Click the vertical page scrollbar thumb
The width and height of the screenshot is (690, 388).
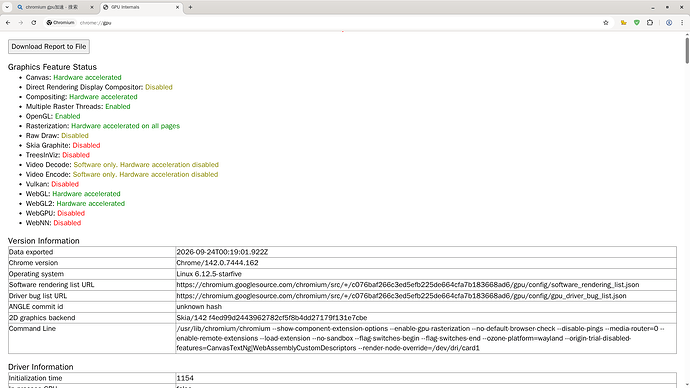(x=686, y=51)
